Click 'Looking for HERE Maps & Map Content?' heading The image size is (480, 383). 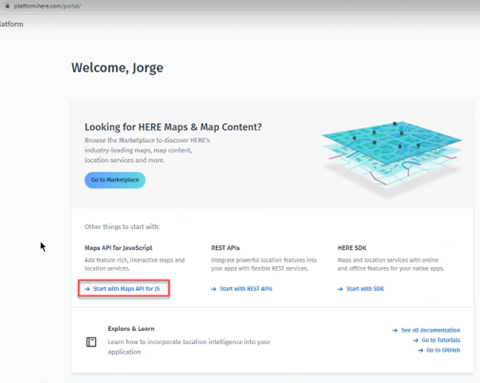pyautogui.click(x=173, y=127)
